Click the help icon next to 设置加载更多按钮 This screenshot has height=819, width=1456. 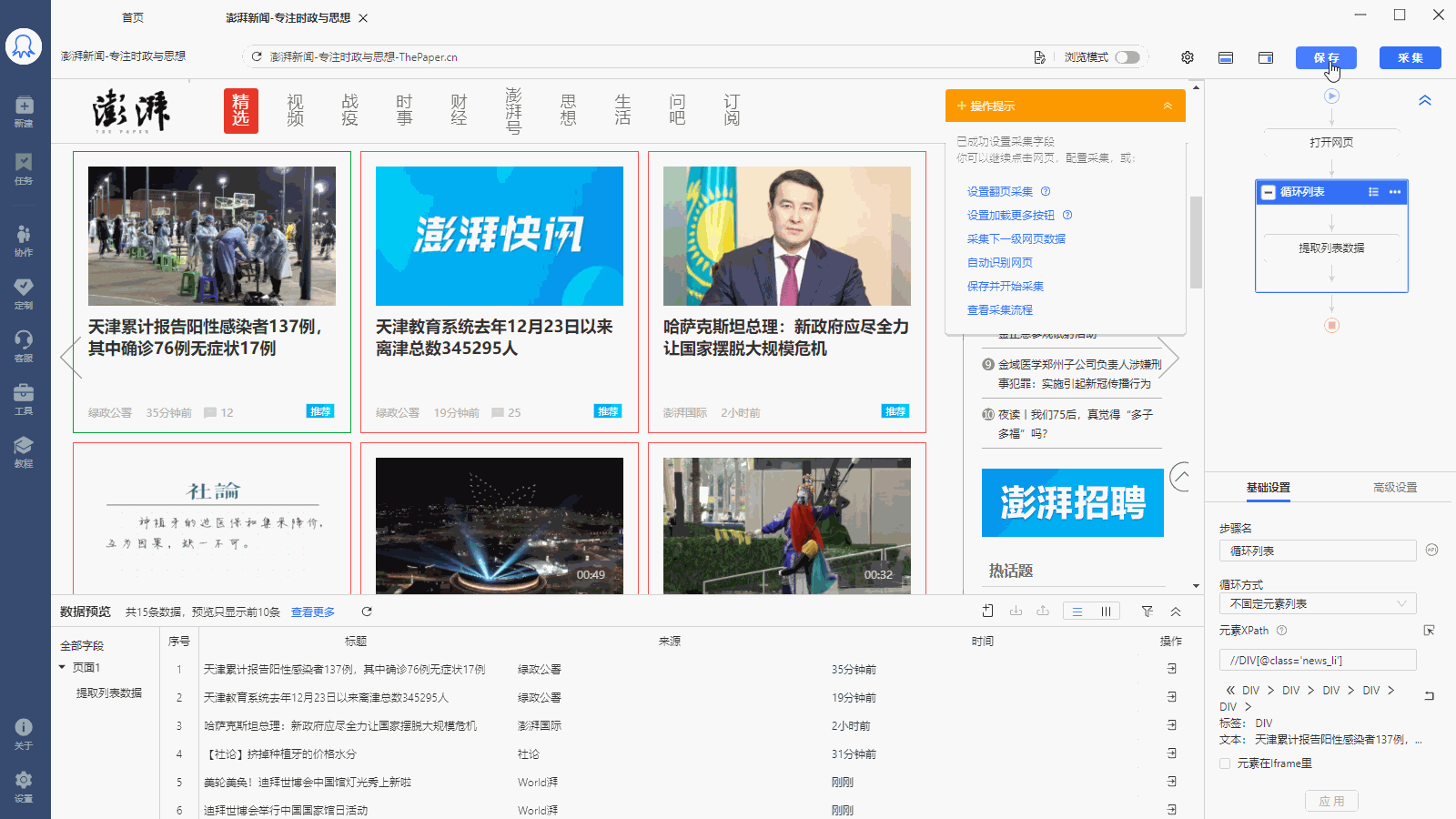[x=1067, y=215]
